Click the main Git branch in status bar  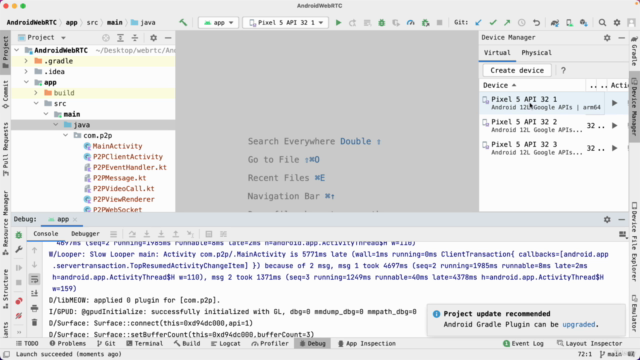(x=611, y=354)
